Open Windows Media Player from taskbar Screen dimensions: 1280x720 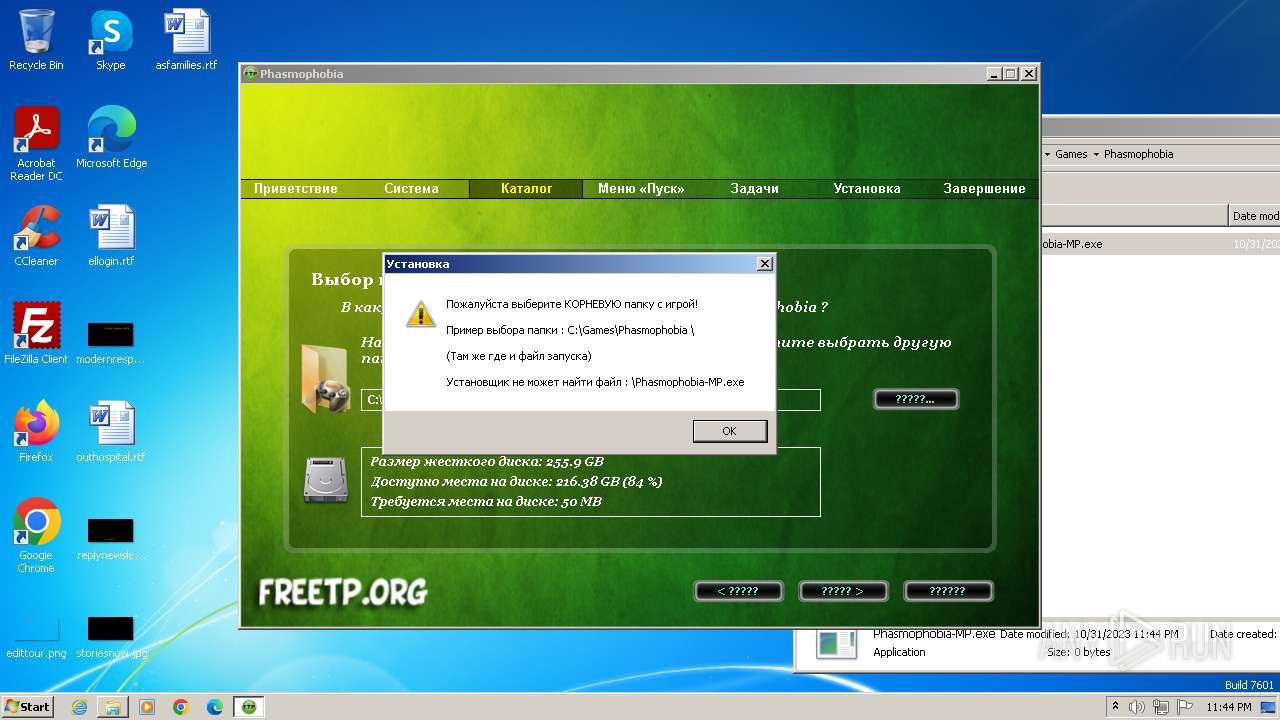click(147, 706)
